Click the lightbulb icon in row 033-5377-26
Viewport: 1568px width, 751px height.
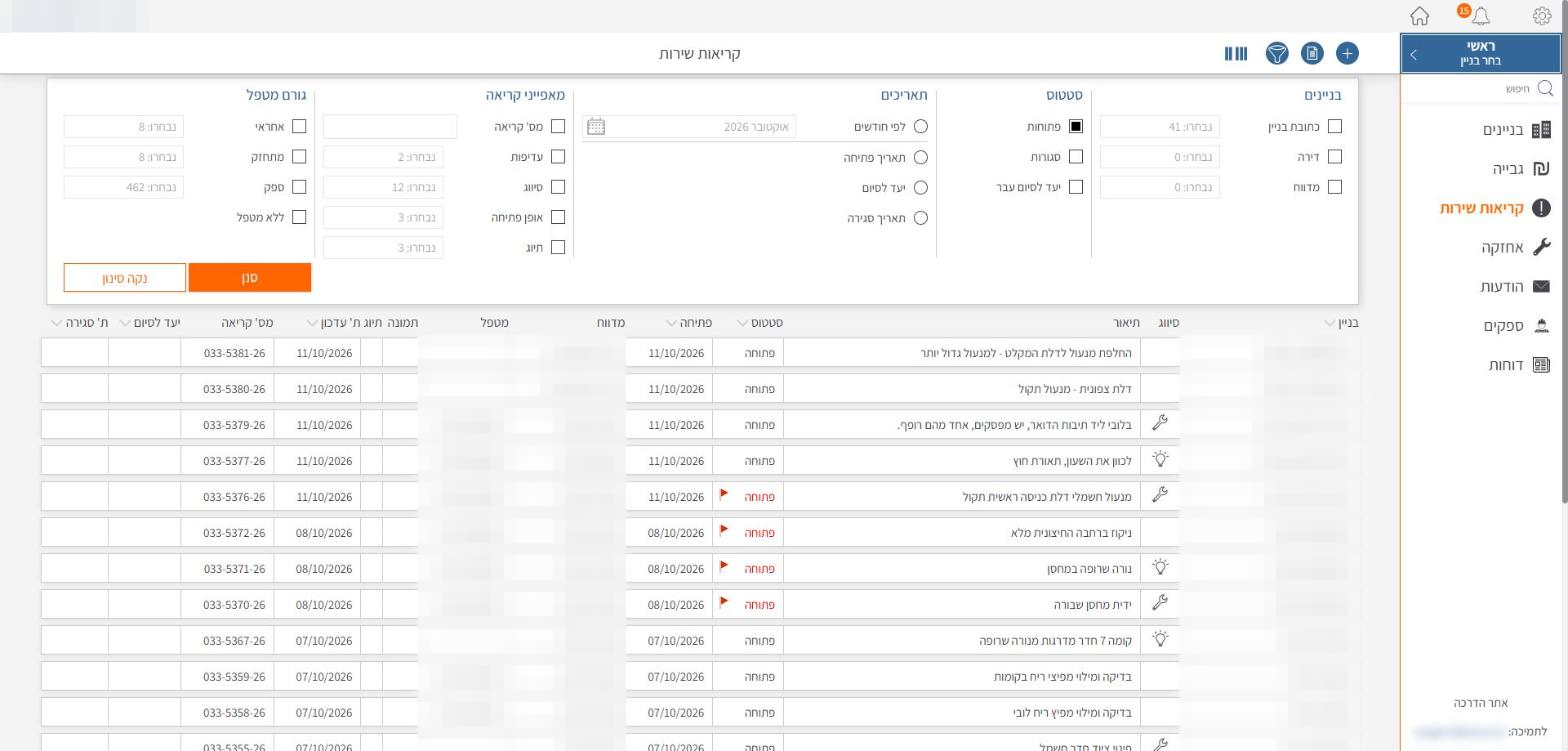coord(1160,460)
